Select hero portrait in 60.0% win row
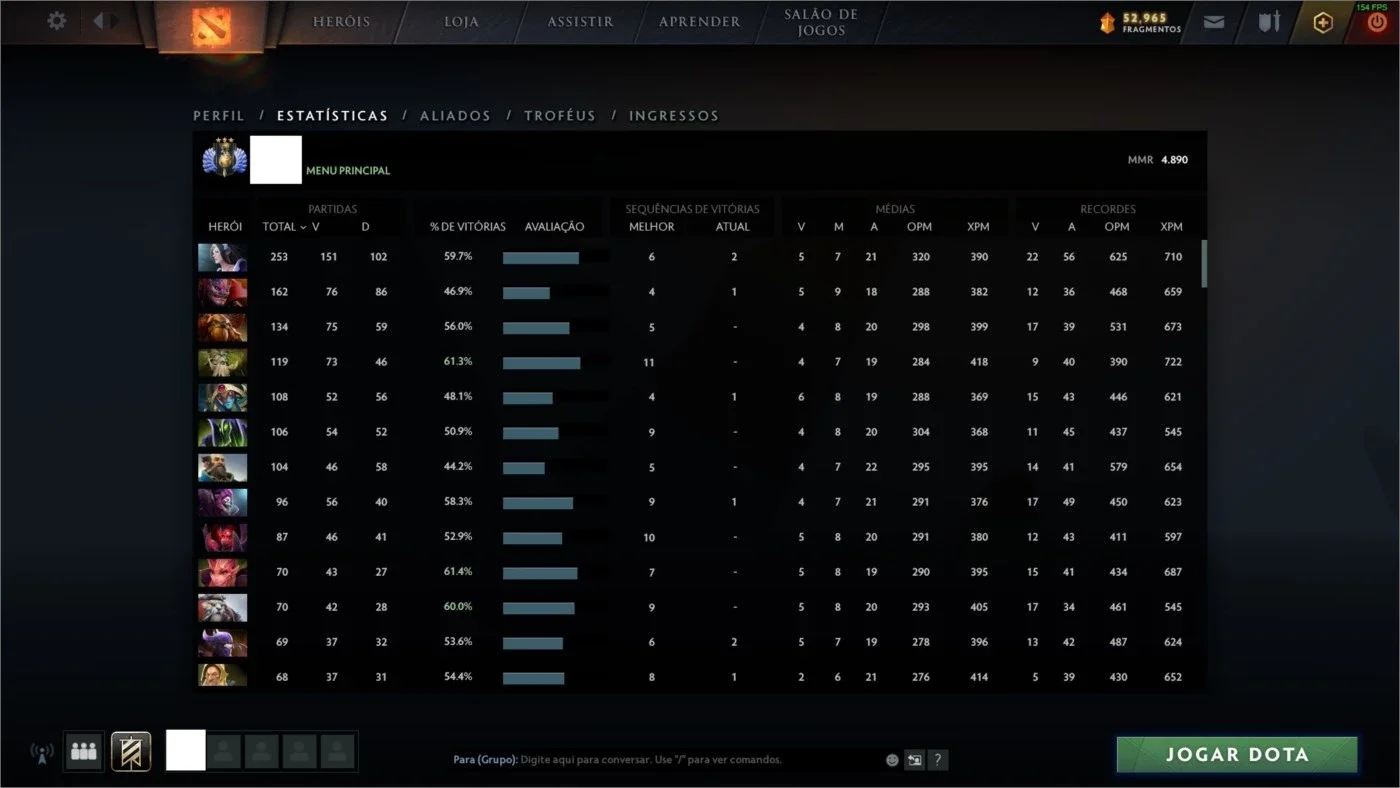This screenshot has width=1400, height=788. [222, 607]
